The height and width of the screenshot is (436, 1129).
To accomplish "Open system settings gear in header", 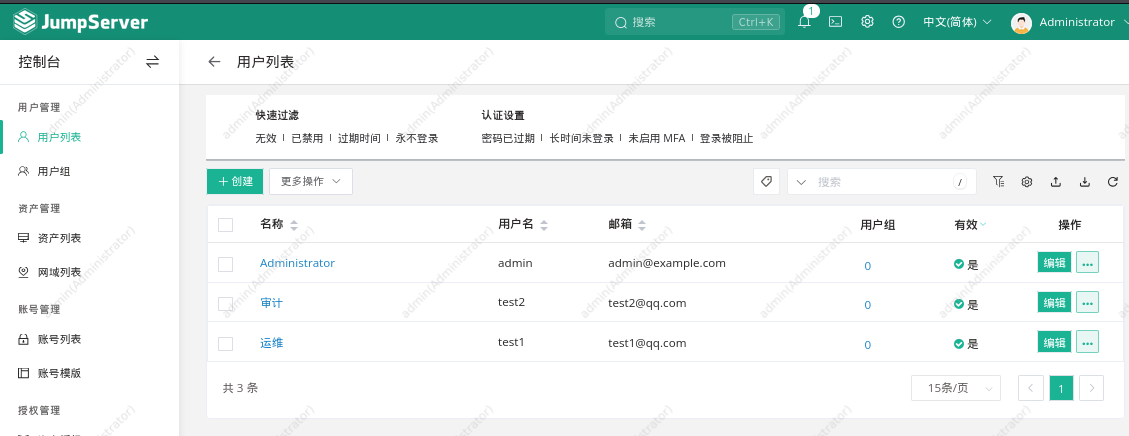I will click(x=867, y=22).
